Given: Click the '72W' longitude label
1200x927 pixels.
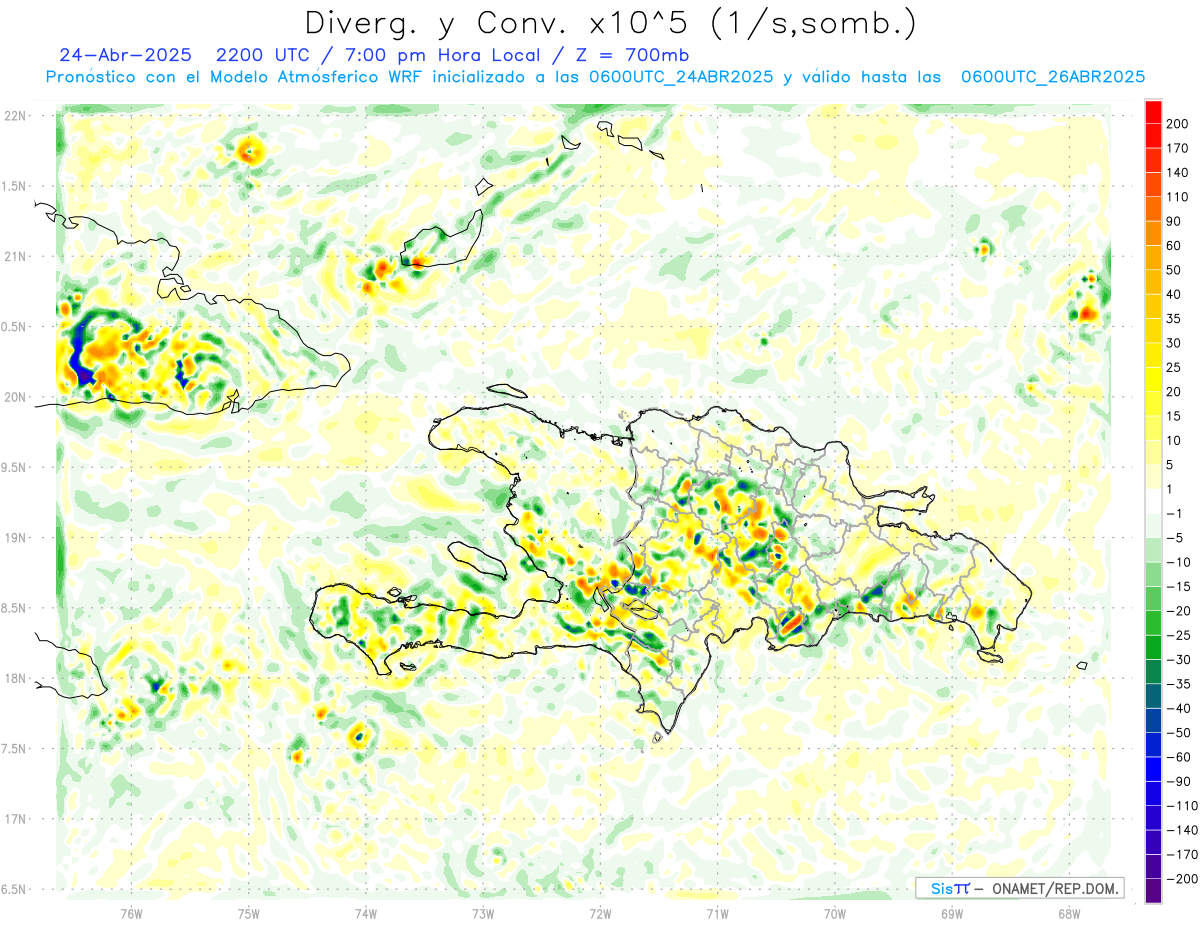Looking at the screenshot, I should coord(600,913).
